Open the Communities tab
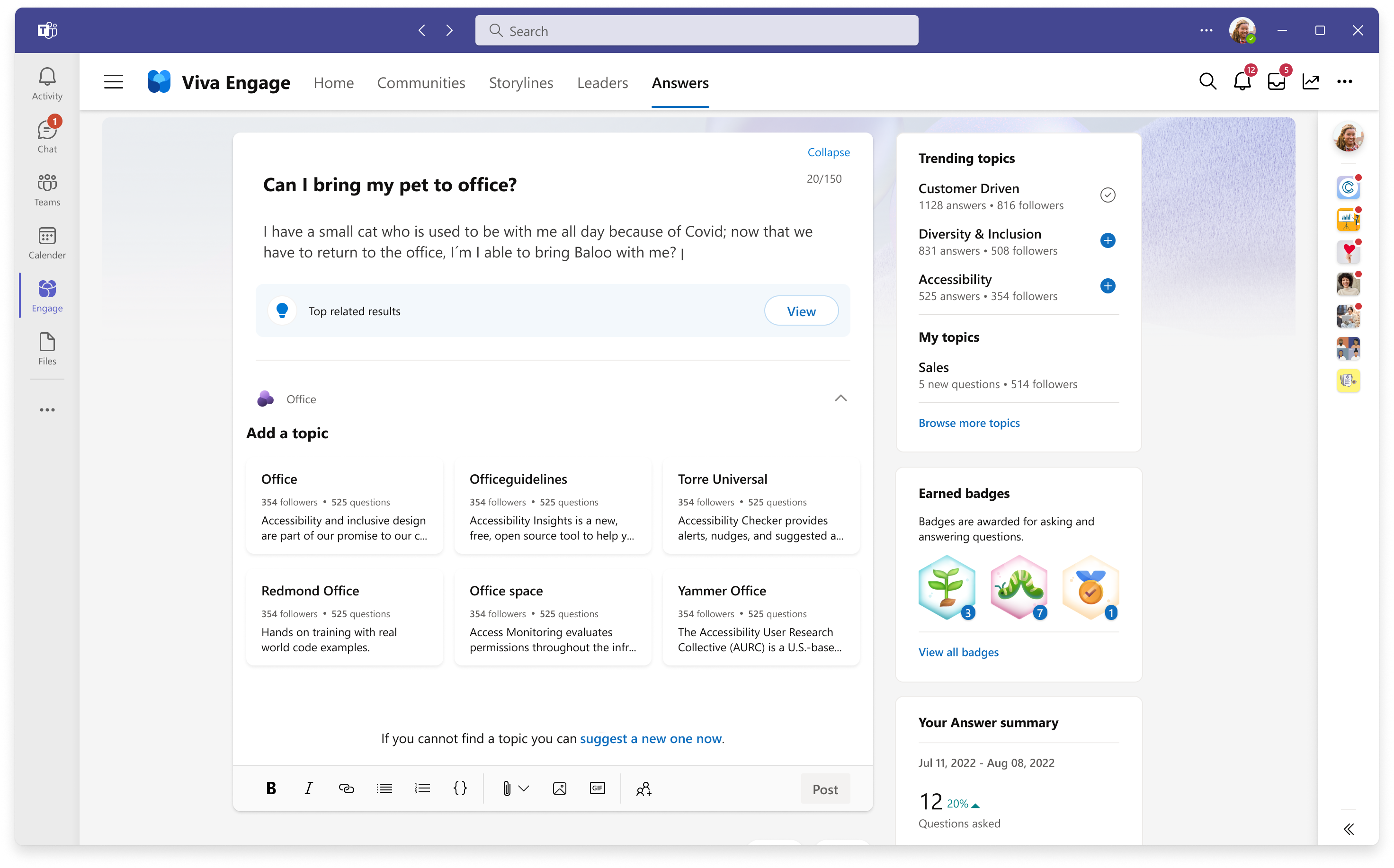1394x868 pixels. pos(421,83)
